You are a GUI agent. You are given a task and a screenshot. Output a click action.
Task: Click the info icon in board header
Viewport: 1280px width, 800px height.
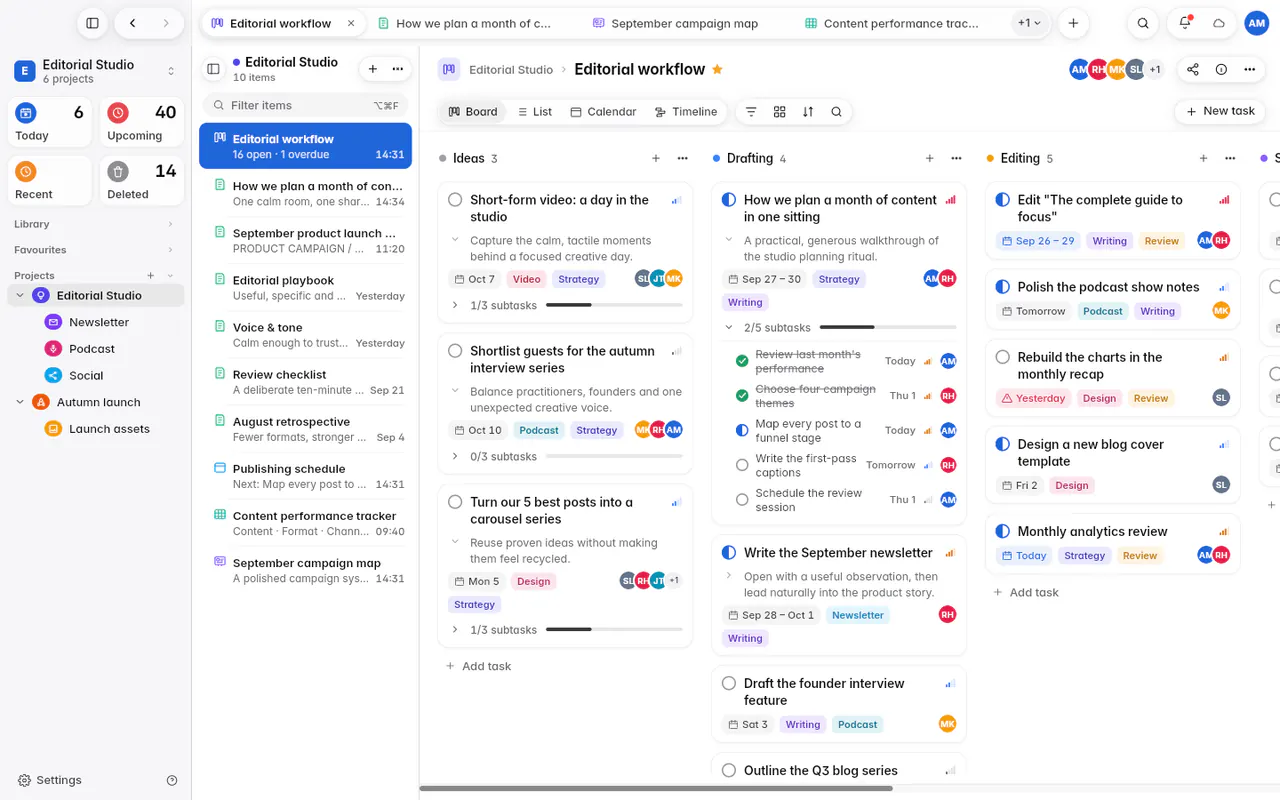coord(1221,69)
